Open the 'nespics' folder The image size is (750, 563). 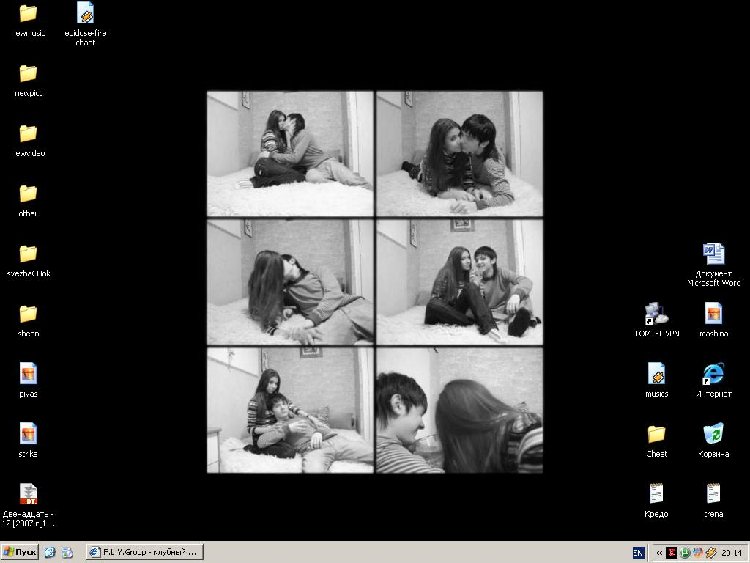pos(28,74)
